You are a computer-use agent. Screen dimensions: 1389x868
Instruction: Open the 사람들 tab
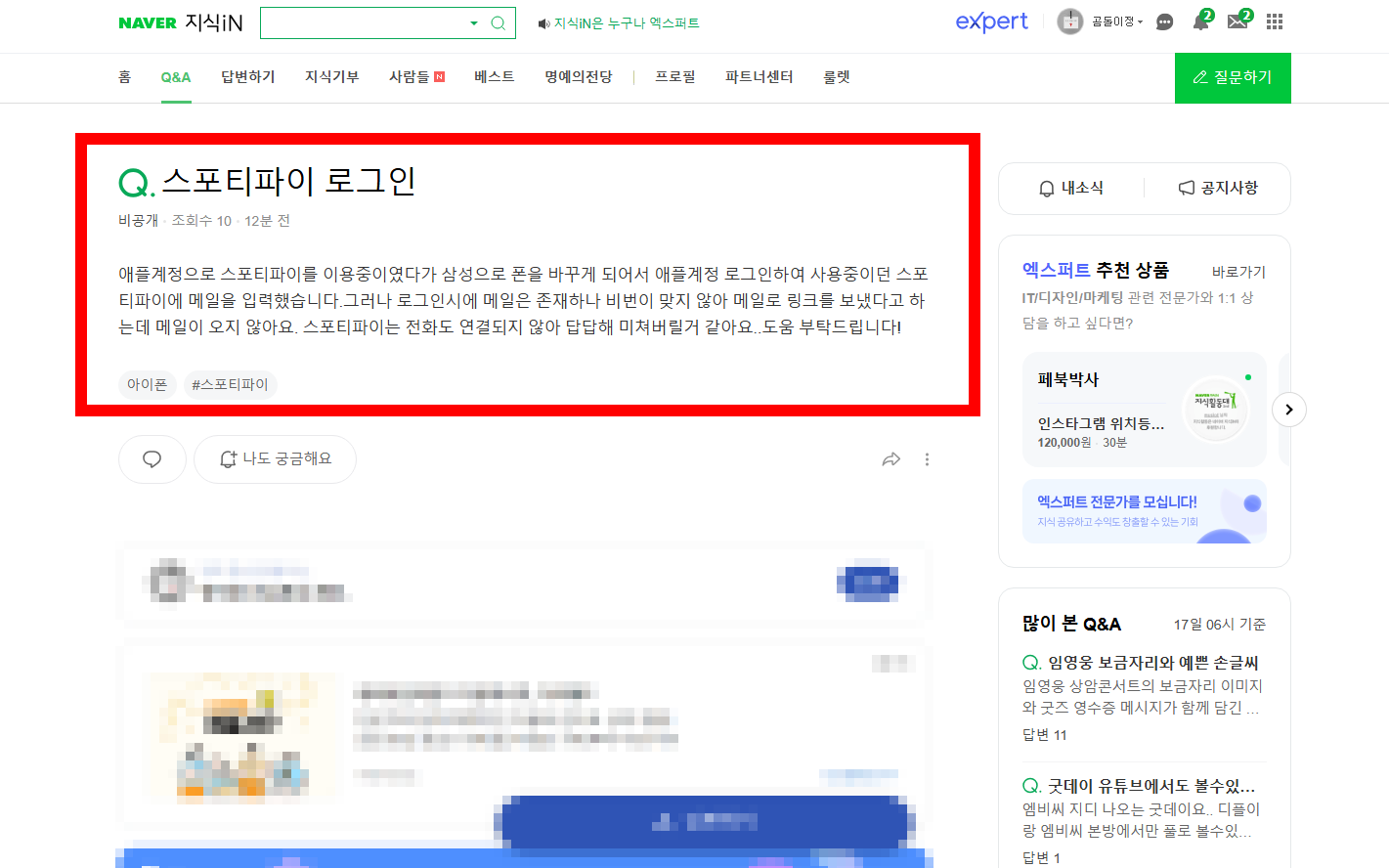416,77
